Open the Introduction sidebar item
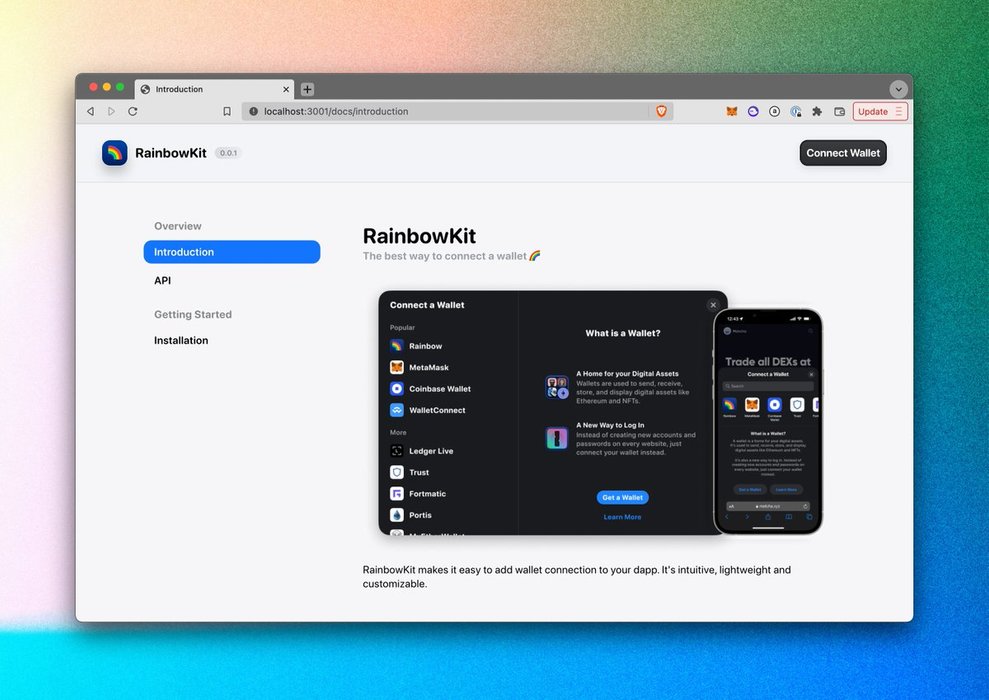 tap(231, 252)
